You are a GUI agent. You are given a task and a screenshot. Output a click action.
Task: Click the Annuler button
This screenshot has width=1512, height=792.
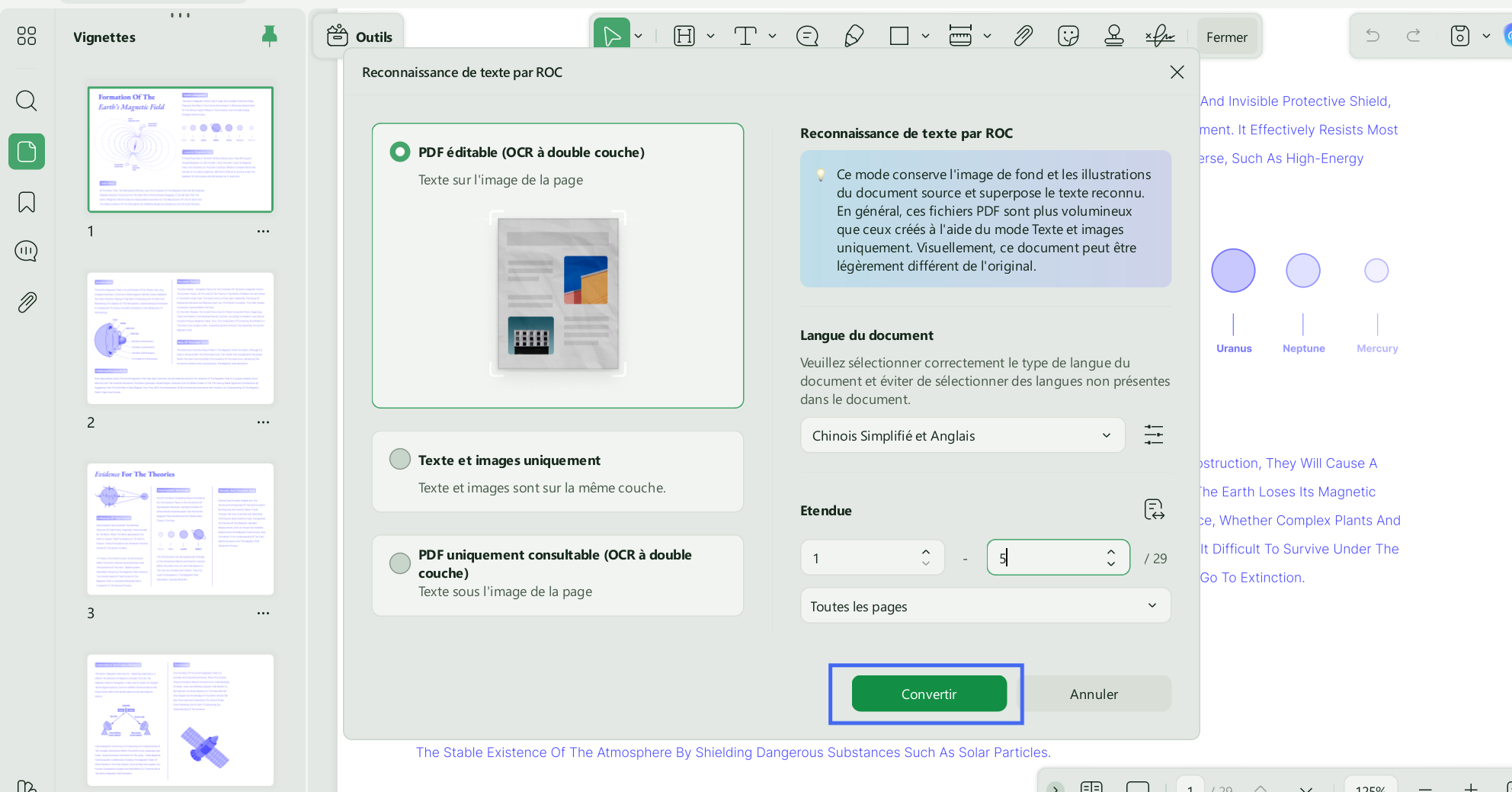point(1094,694)
